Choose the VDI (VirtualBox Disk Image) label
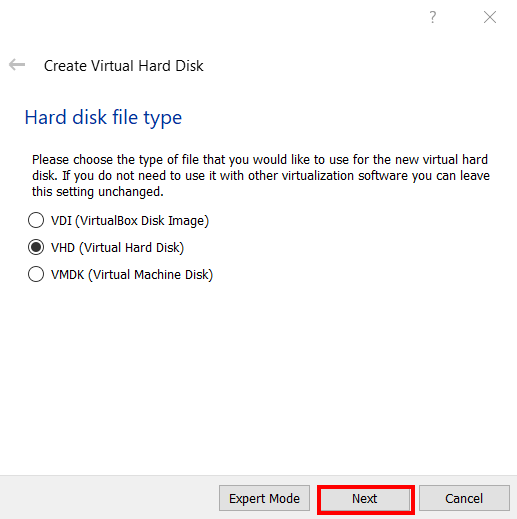Viewport: 517px width, 519px height. (130, 221)
